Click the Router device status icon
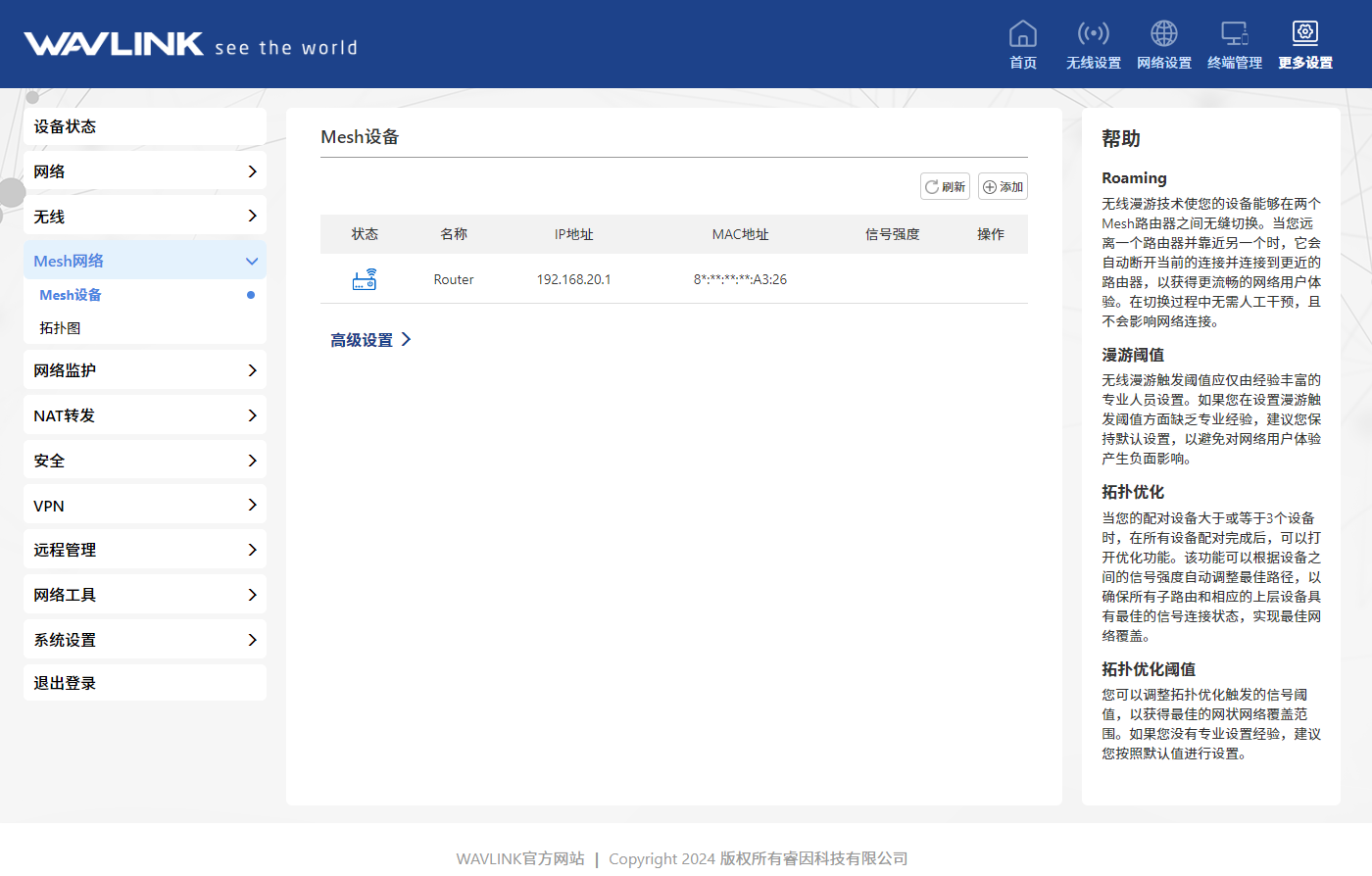Viewport: 1372px width, 876px height. tap(365, 280)
